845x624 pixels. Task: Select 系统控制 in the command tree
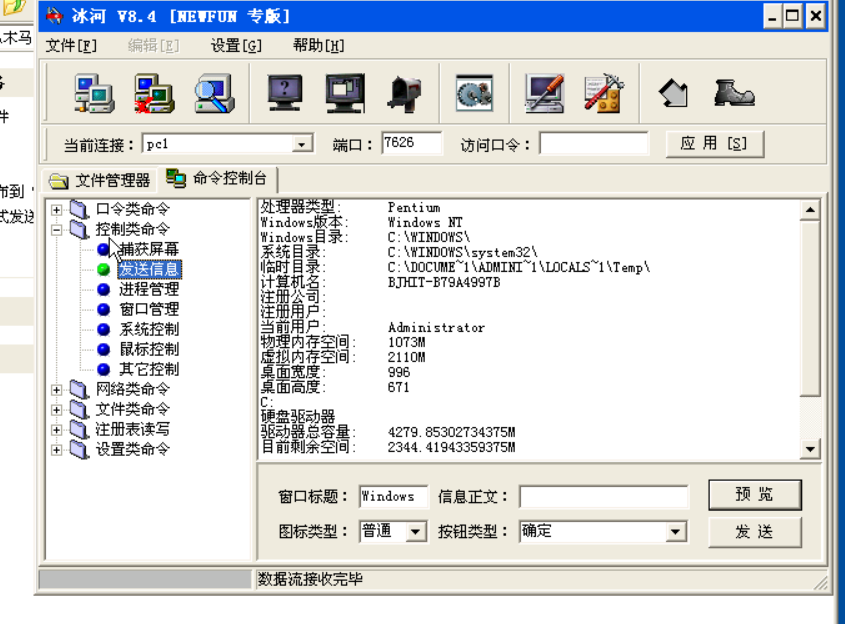[x=149, y=329]
